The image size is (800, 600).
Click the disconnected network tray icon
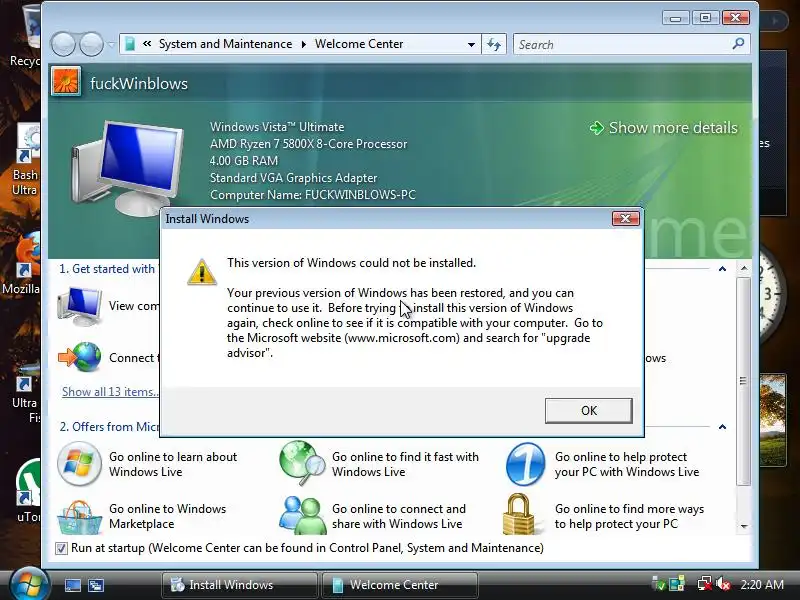[x=705, y=584]
